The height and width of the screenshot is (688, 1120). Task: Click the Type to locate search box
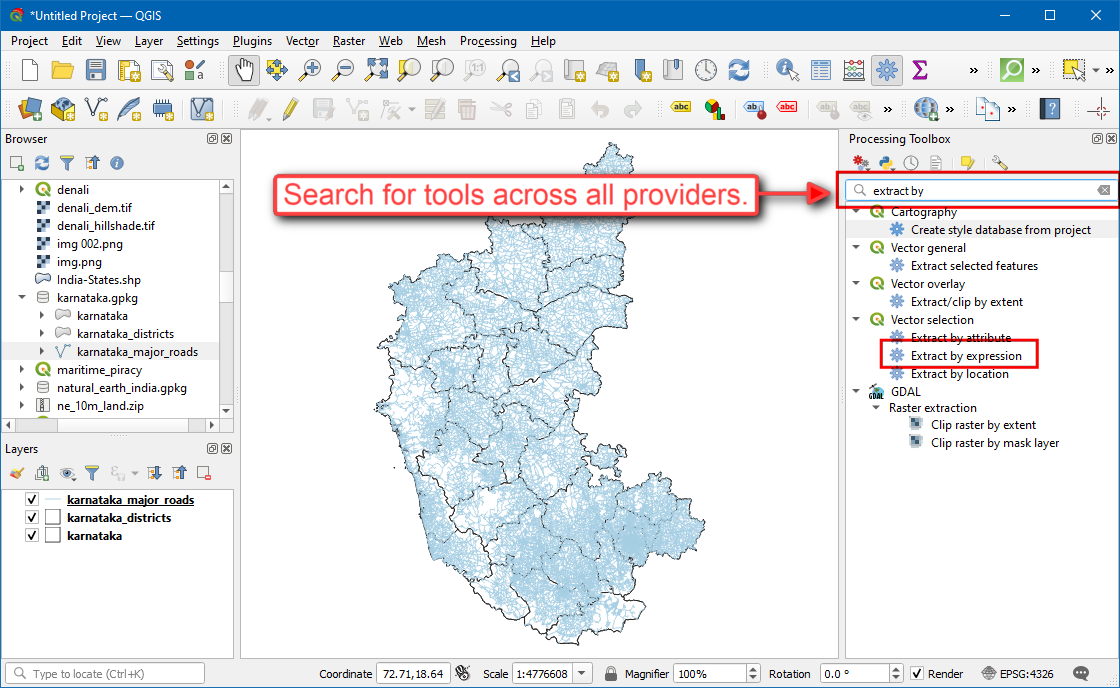click(105, 673)
